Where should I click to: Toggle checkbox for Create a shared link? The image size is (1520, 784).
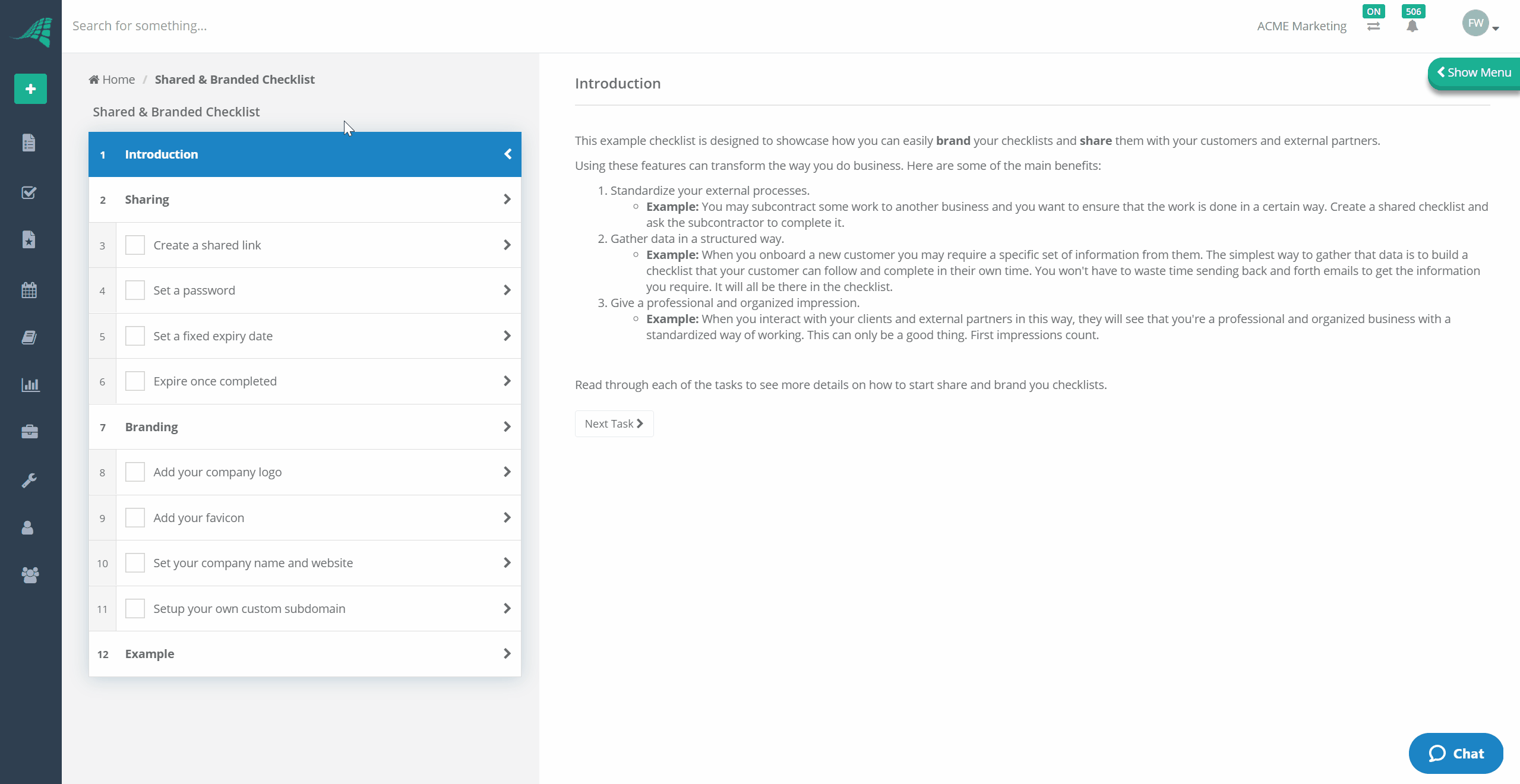coord(134,244)
